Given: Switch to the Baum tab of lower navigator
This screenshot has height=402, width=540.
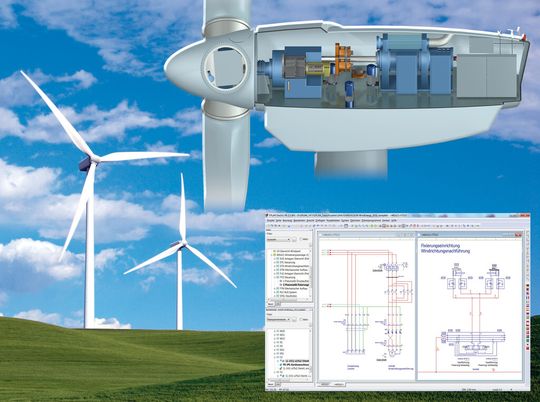Looking at the screenshot, I should [270, 384].
